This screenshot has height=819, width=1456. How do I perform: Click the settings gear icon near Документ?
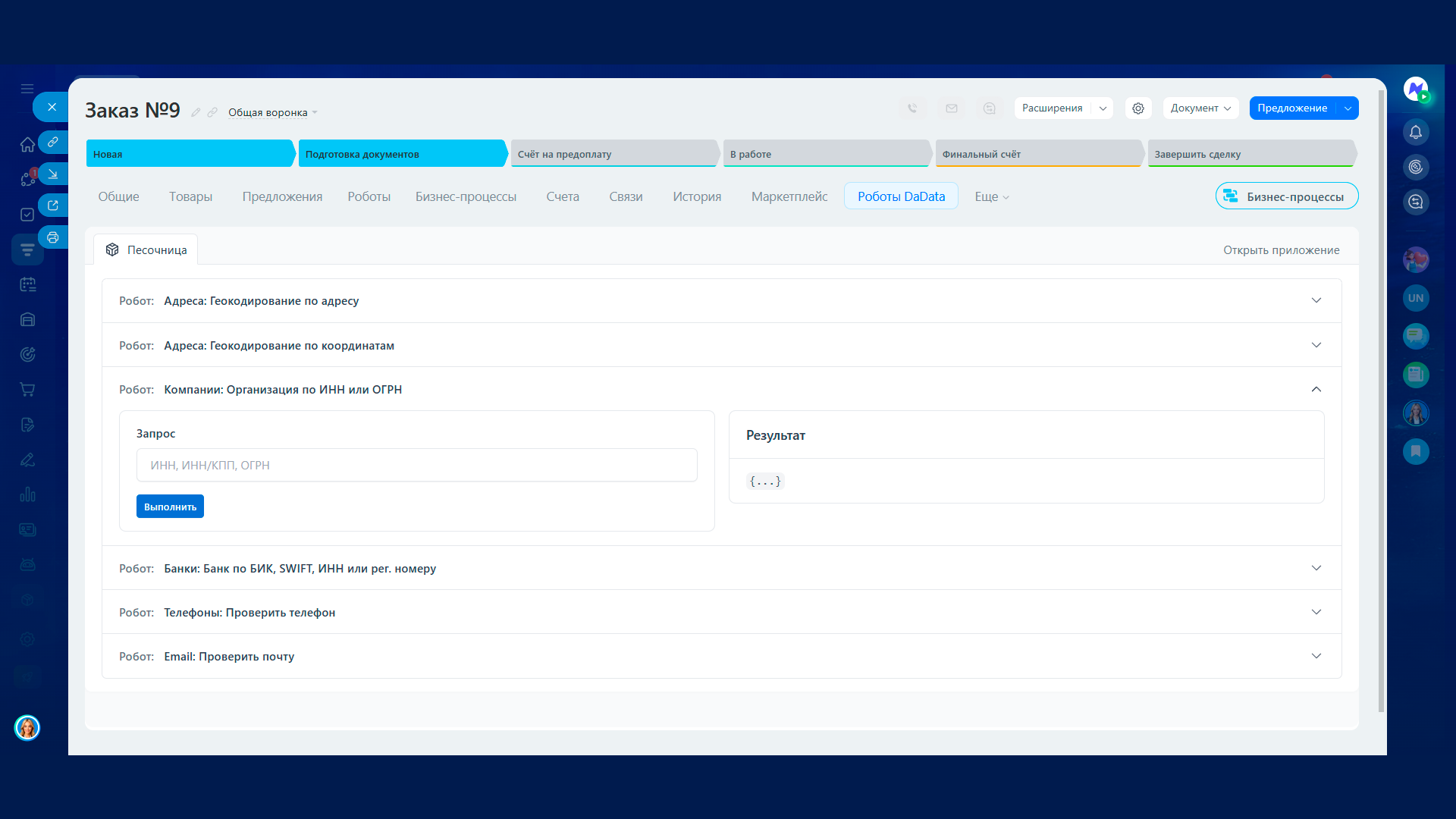pyautogui.click(x=1138, y=108)
